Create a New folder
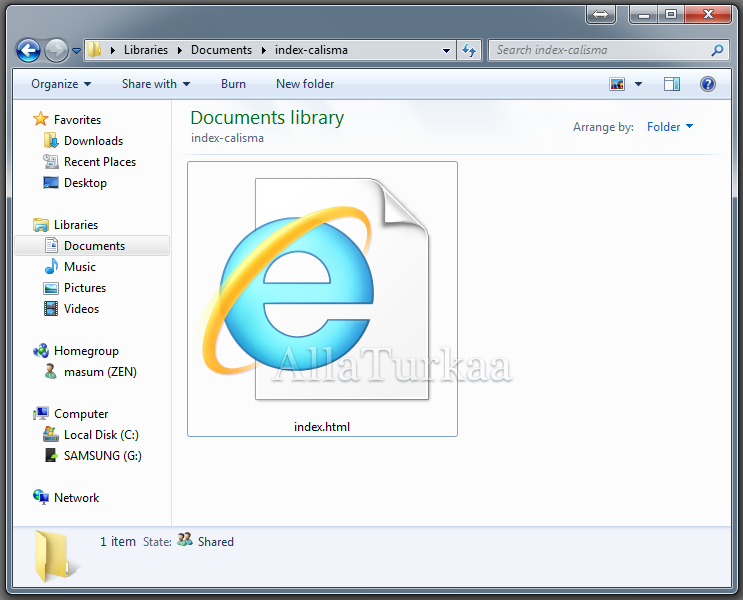This screenshot has width=743, height=600. 305,84
